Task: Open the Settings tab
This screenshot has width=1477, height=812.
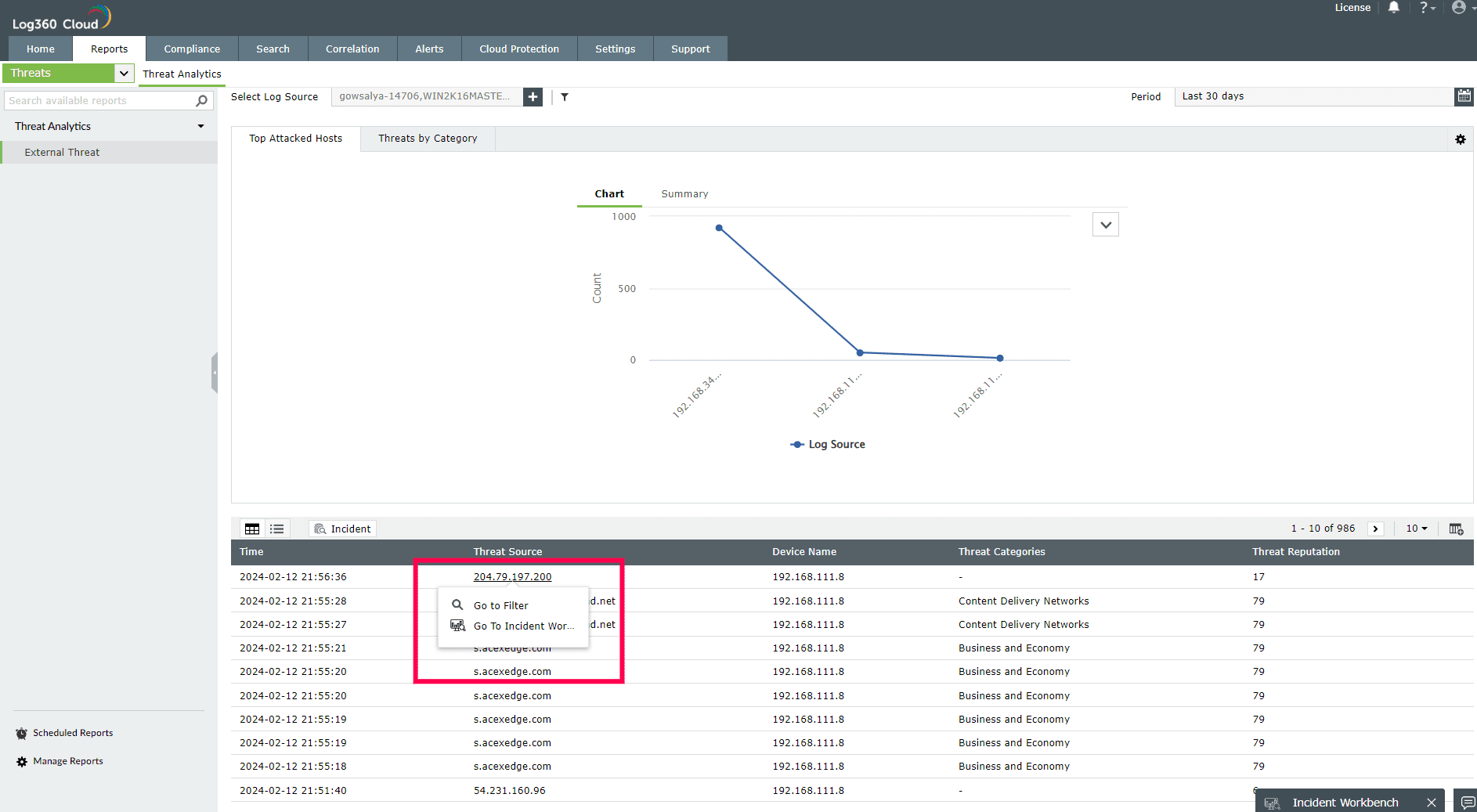Action: [x=615, y=49]
